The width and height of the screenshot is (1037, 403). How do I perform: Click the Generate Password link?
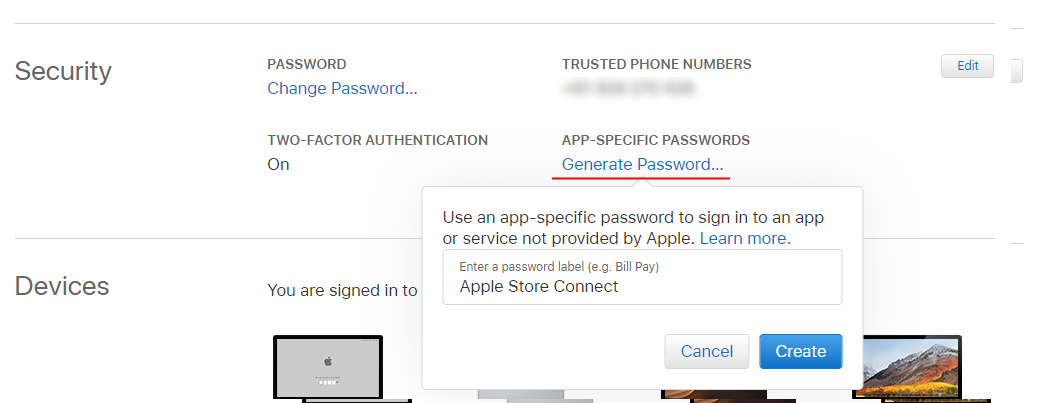642,164
